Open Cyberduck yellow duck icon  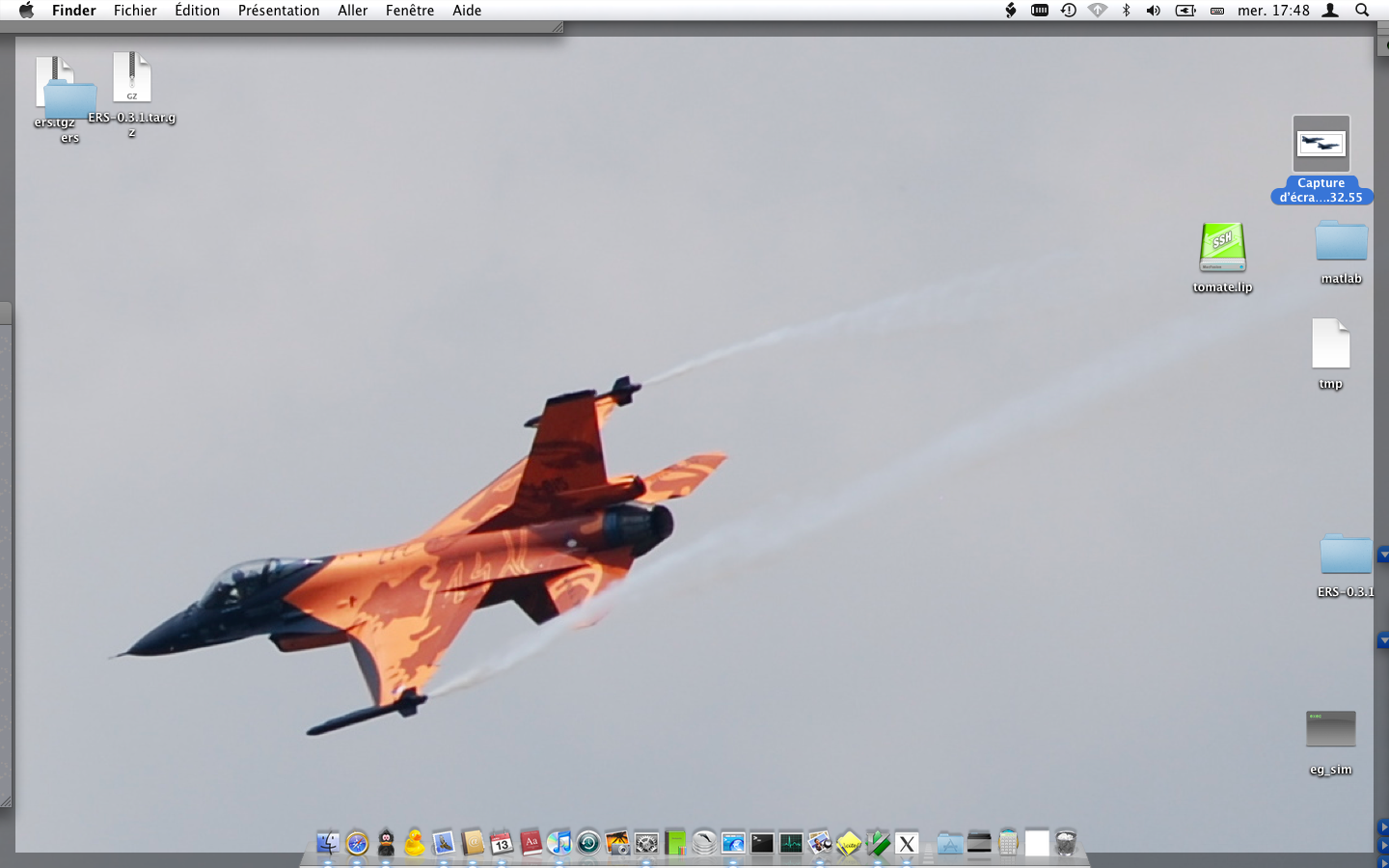(x=415, y=843)
